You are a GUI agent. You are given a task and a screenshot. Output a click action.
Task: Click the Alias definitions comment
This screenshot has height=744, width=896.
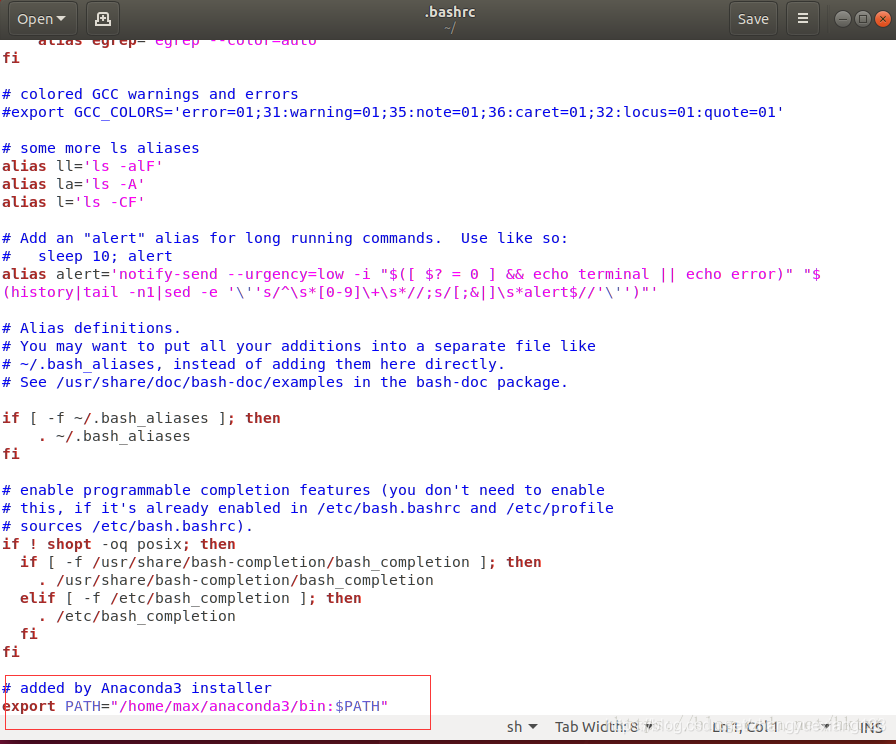[x=90, y=328]
